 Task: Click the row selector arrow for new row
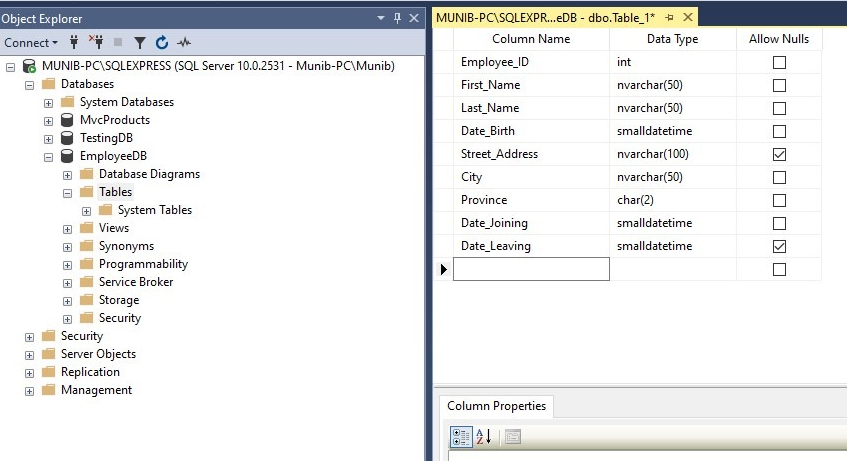click(x=443, y=269)
